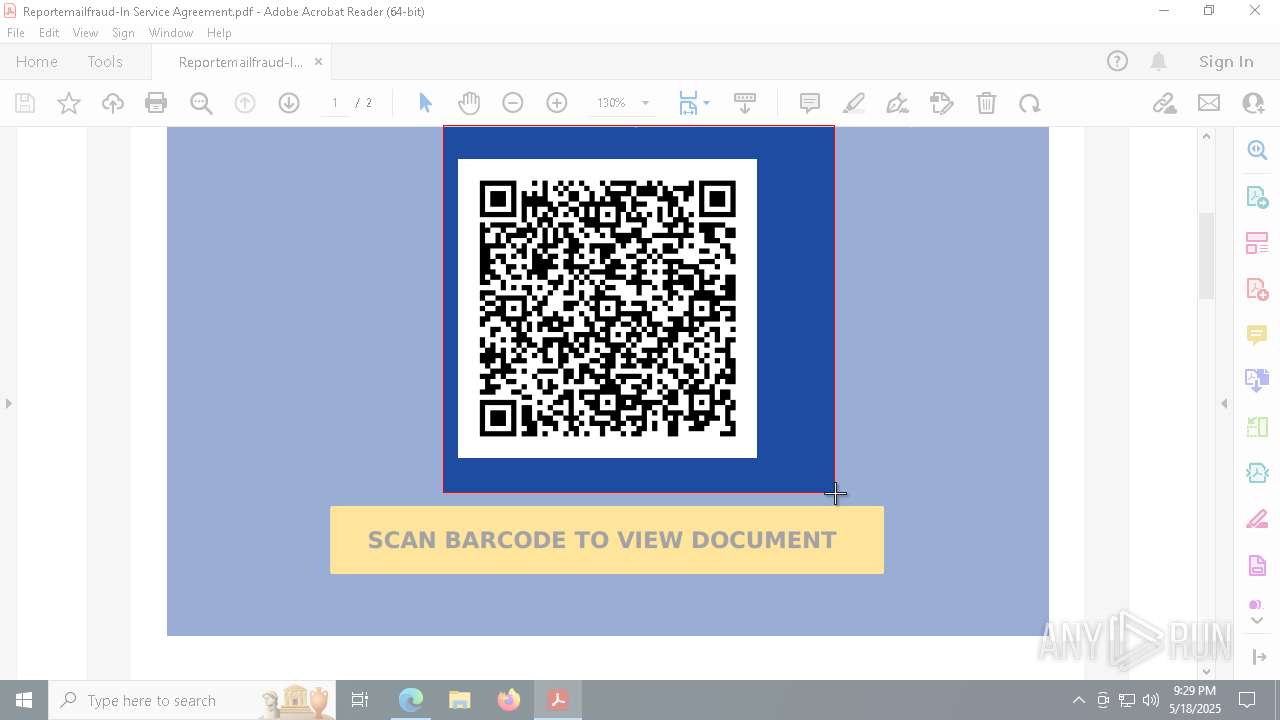The image size is (1280, 720).
Task: Click the taskbar search box
Action: (193, 700)
